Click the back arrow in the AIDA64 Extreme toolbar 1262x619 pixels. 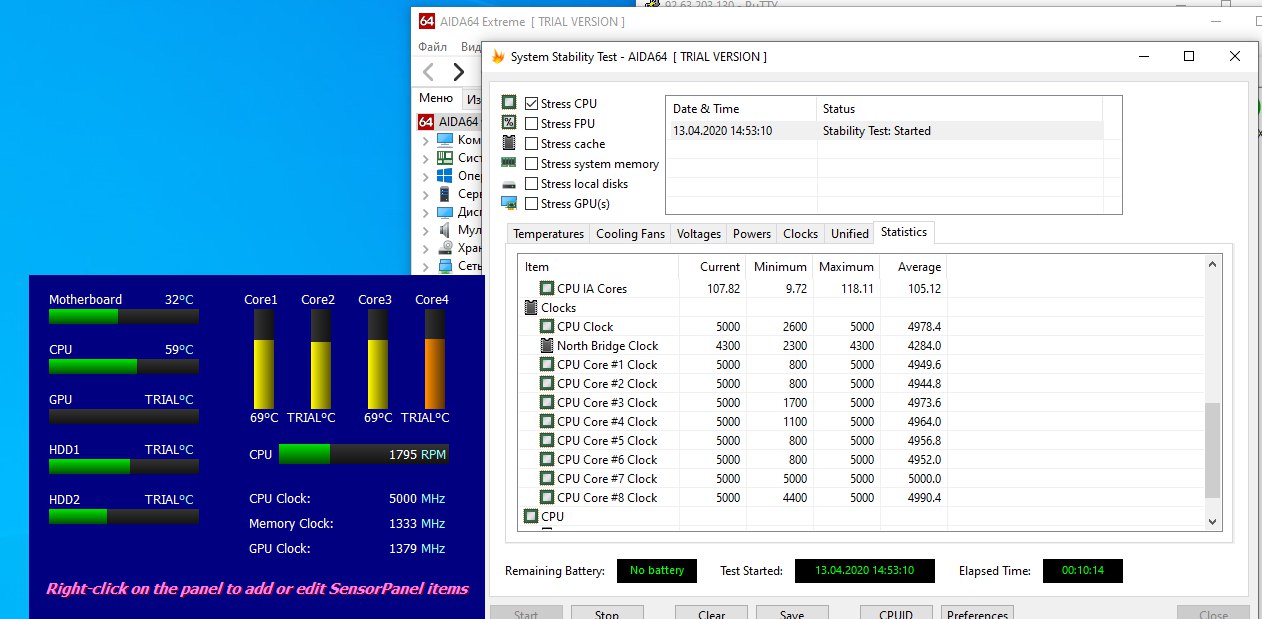(428, 71)
